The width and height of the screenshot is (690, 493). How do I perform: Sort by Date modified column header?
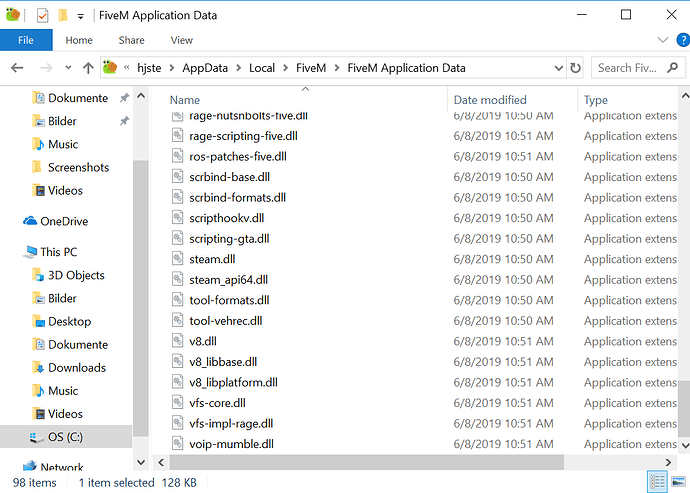coord(490,100)
